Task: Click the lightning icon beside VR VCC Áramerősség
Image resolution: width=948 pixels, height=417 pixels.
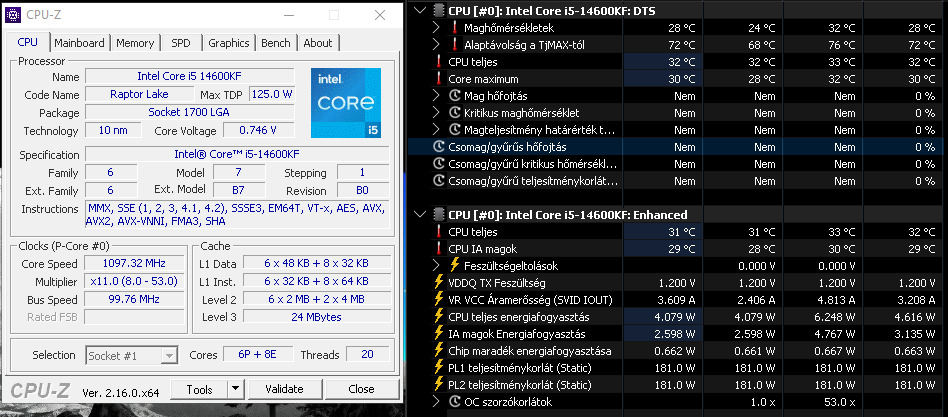Action: click(439, 300)
